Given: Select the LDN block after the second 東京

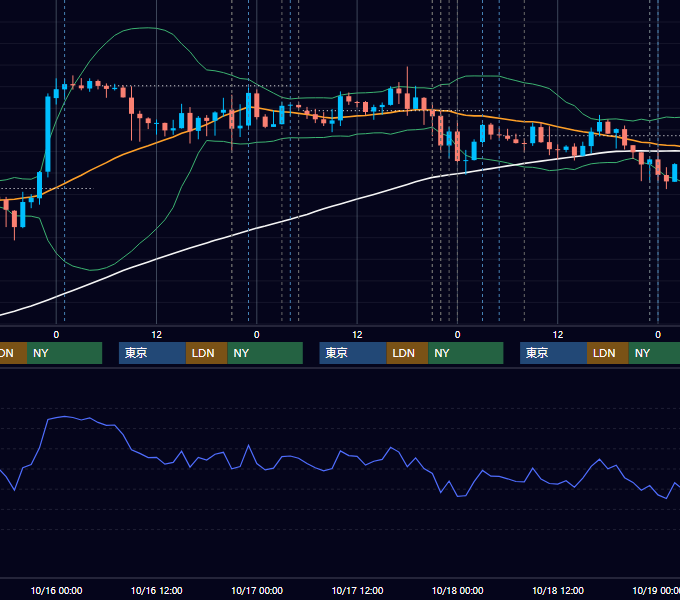Looking at the screenshot, I should click(x=407, y=353).
